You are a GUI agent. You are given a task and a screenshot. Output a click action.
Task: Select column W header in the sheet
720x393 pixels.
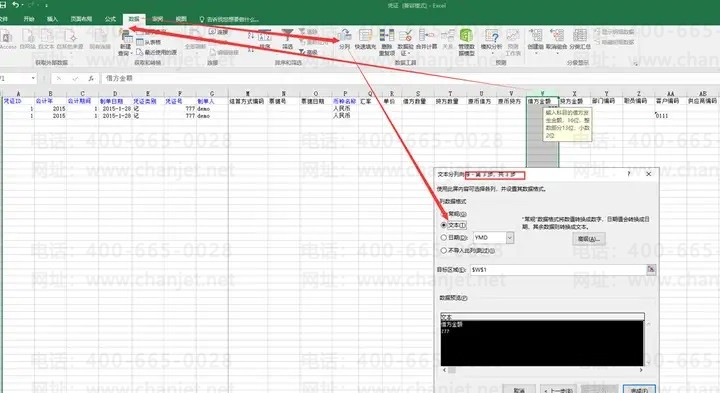tap(542, 93)
